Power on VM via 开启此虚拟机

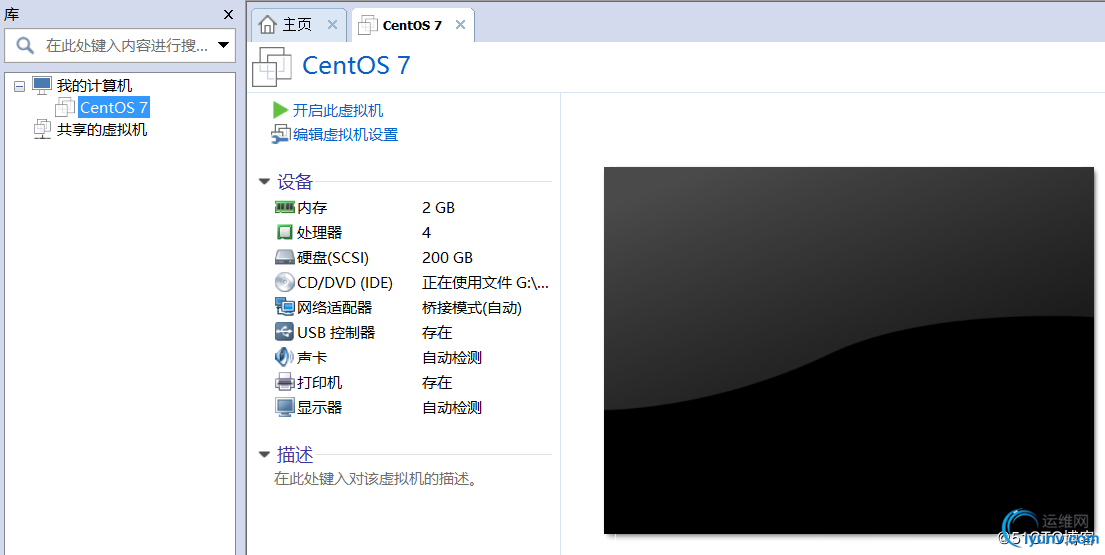click(338, 111)
